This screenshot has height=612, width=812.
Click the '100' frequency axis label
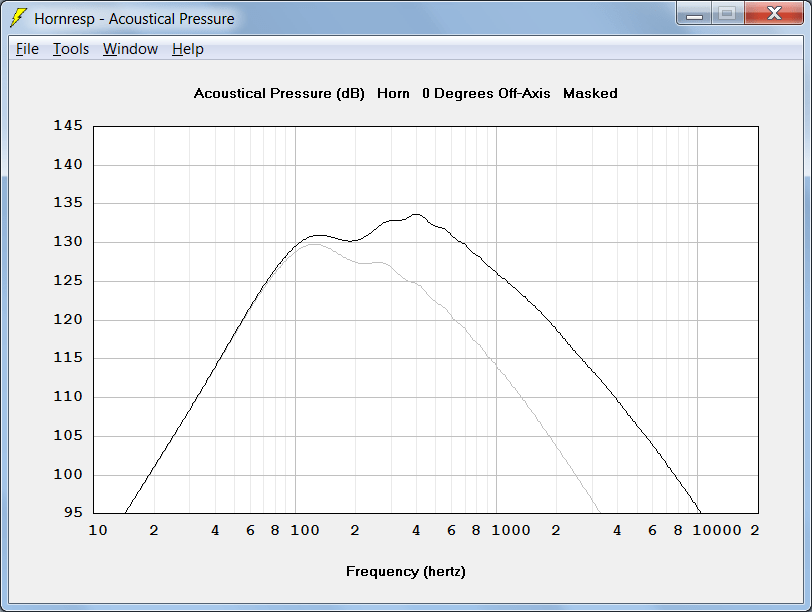(x=304, y=530)
